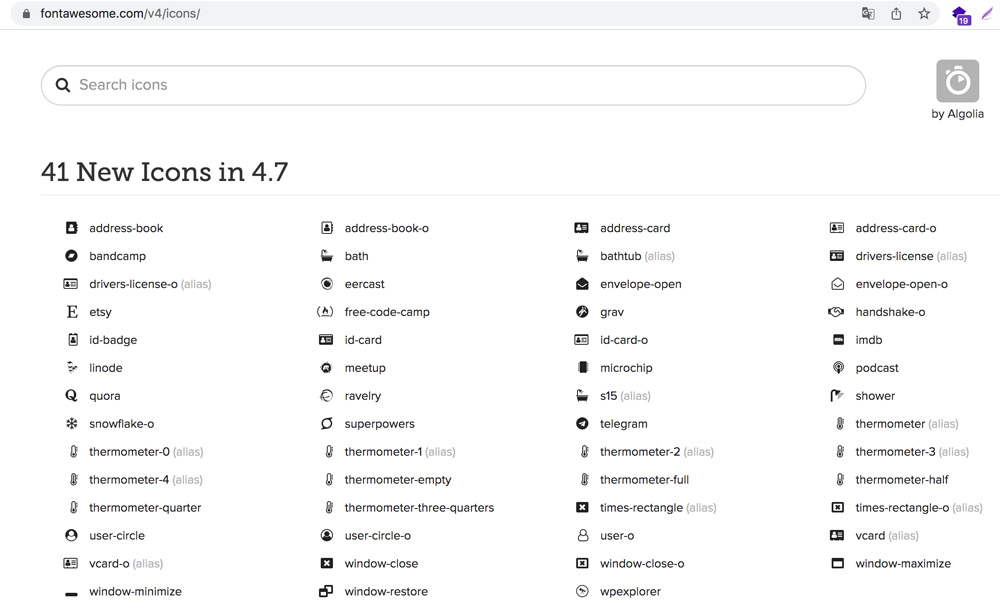1000x614 pixels.
Task: Click the search magnifier icon
Action: (x=62, y=85)
